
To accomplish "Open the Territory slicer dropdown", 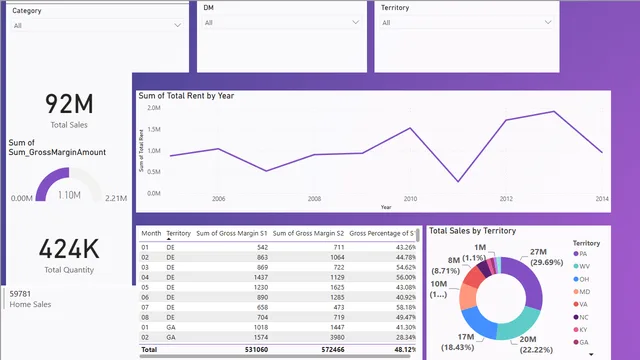I will click(x=467, y=22).
